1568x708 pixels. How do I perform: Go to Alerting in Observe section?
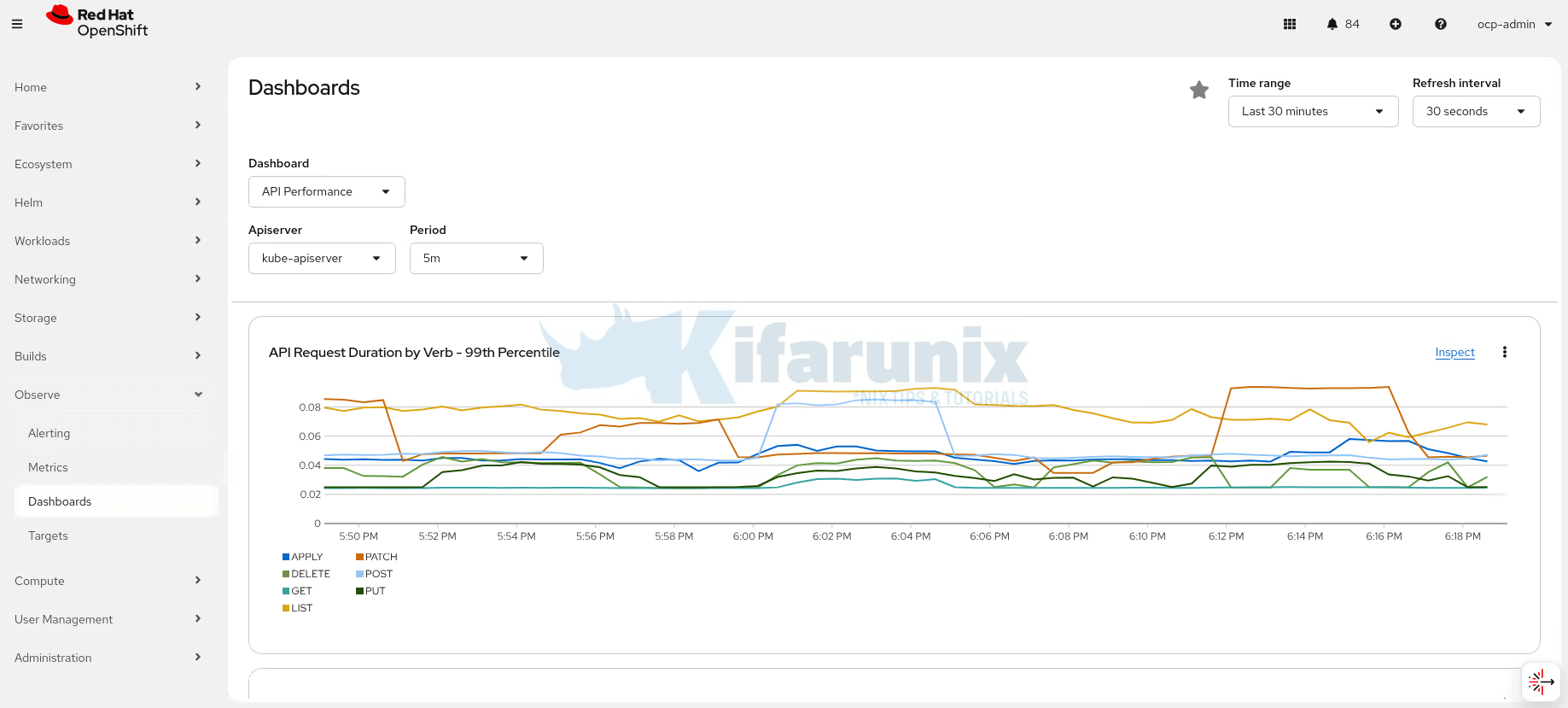point(50,433)
